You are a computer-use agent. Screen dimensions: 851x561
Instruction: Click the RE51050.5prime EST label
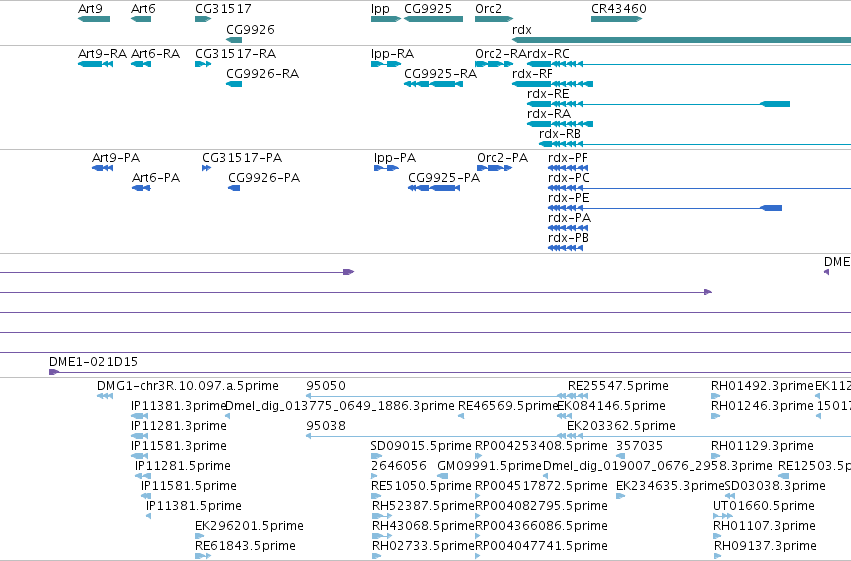click(422, 486)
